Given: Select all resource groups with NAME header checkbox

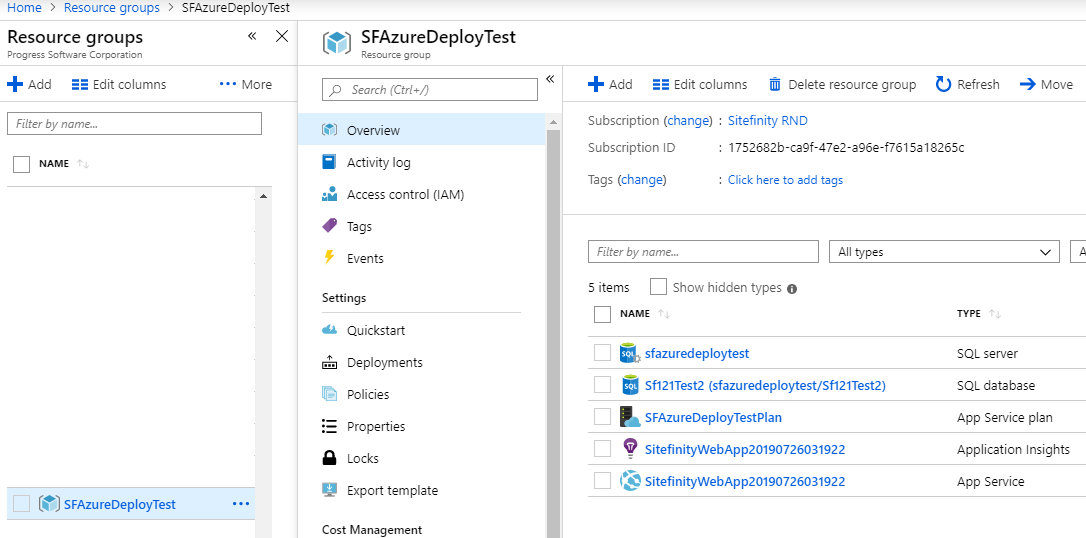Looking at the screenshot, I should (x=21, y=164).
